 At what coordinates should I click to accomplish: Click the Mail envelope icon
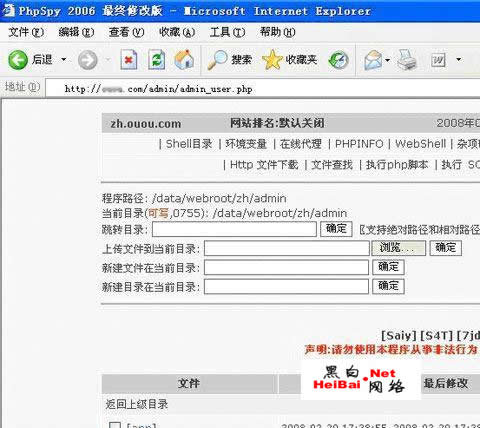coord(373,60)
